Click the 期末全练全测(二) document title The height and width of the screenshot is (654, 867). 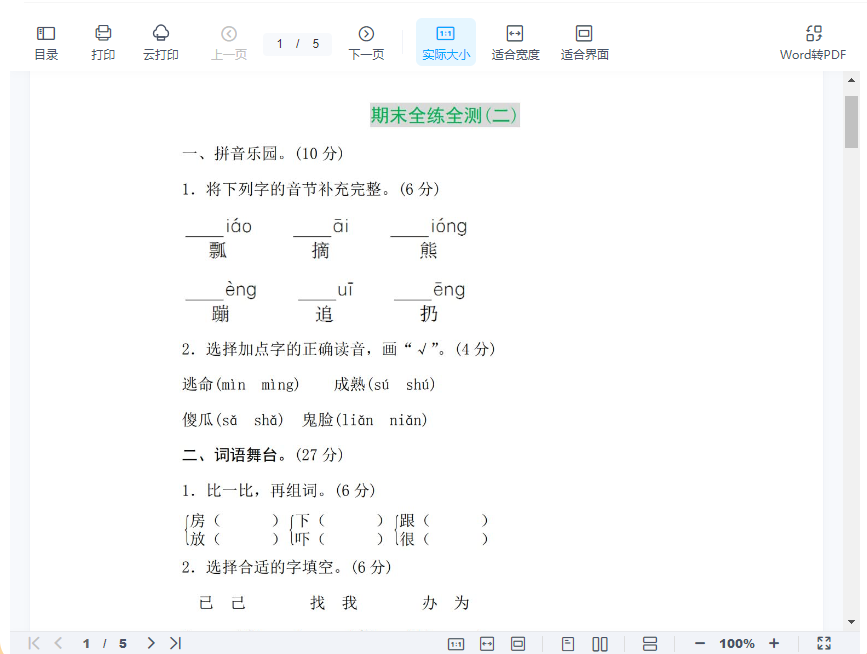tap(444, 115)
